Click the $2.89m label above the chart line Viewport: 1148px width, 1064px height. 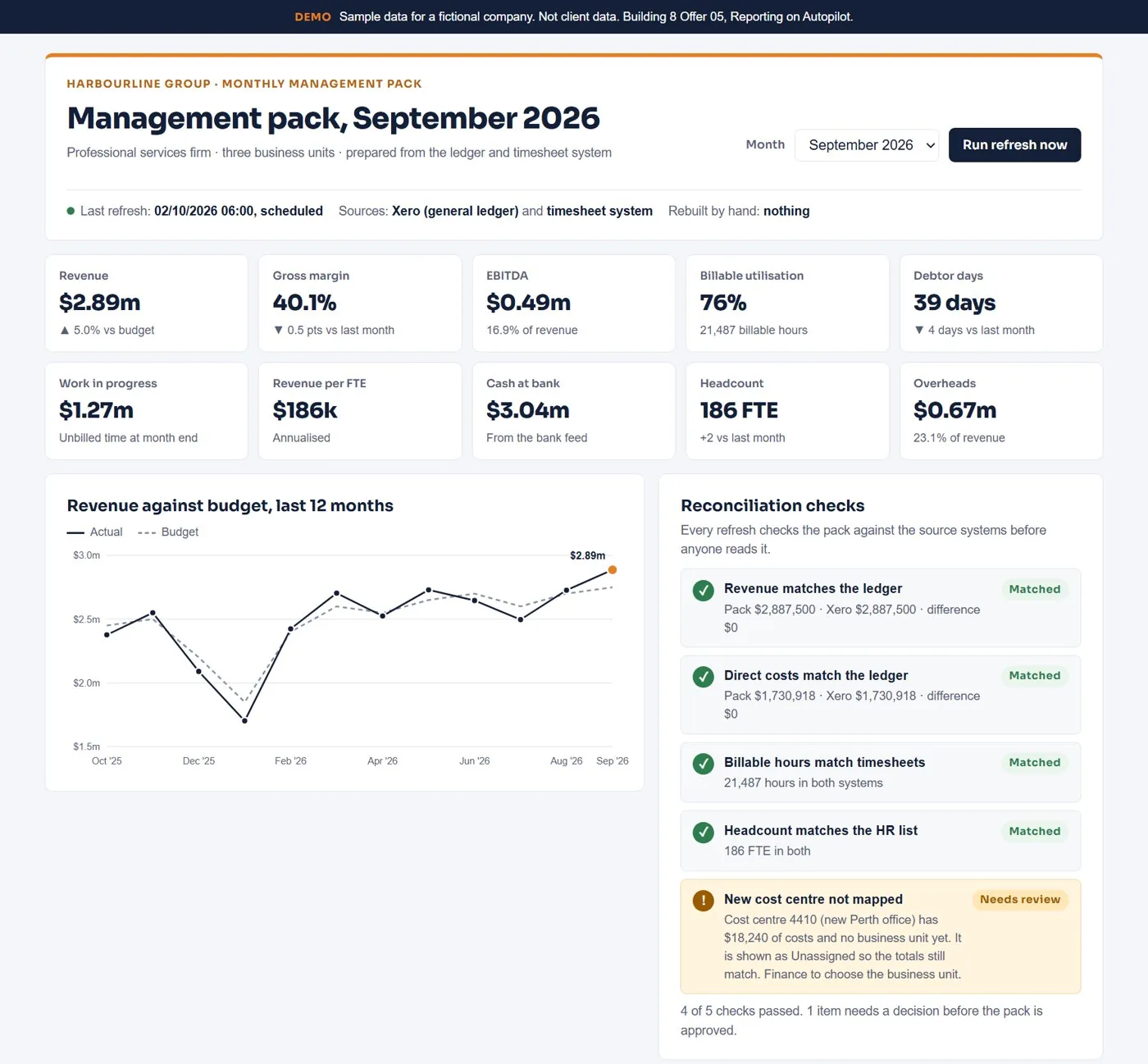pyautogui.click(x=587, y=555)
